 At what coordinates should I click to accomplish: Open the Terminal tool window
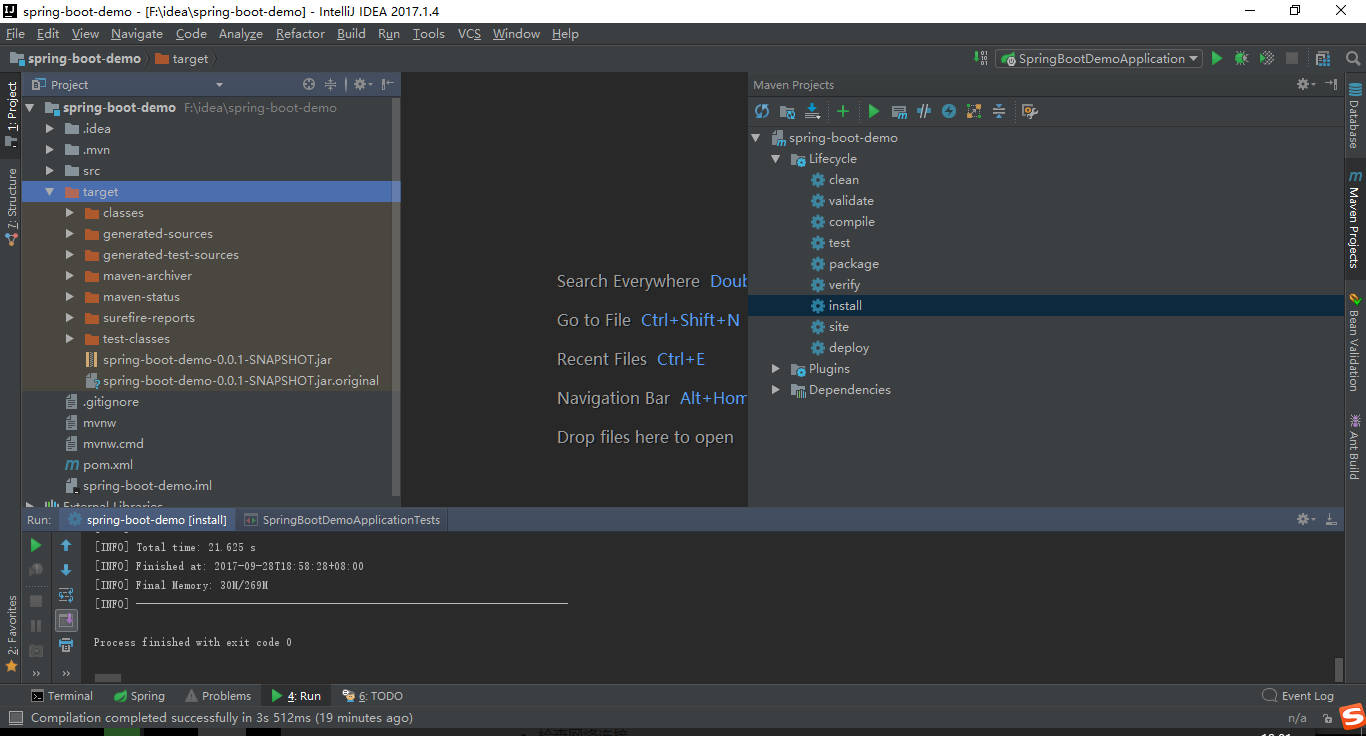(62, 695)
